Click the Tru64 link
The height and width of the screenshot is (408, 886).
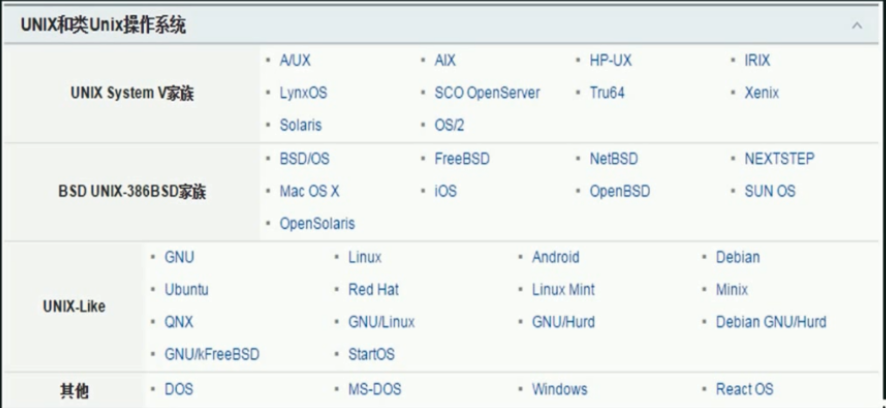click(x=607, y=93)
